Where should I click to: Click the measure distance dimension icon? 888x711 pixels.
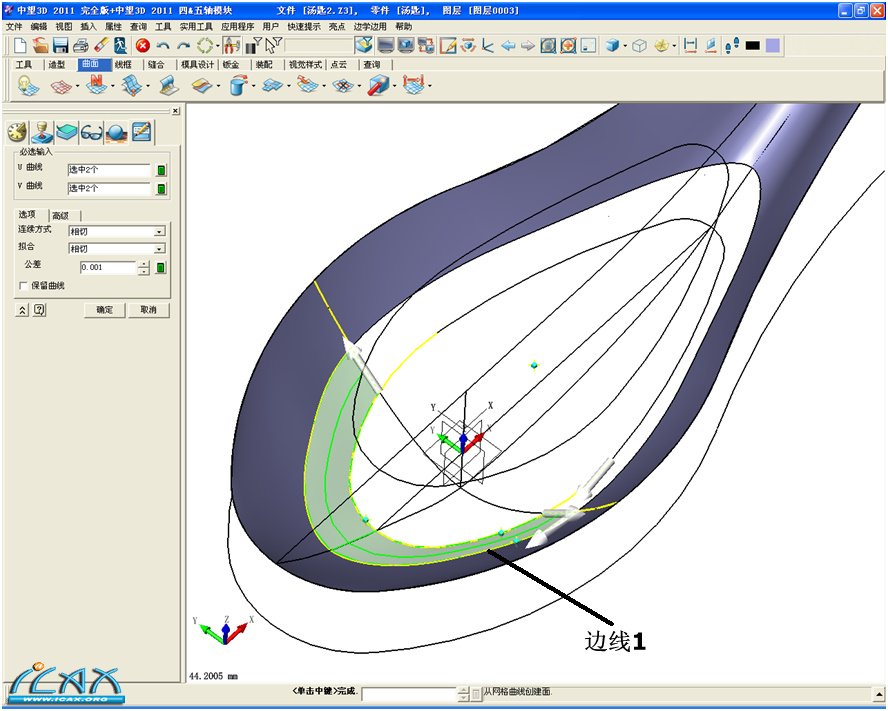(690, 46)
